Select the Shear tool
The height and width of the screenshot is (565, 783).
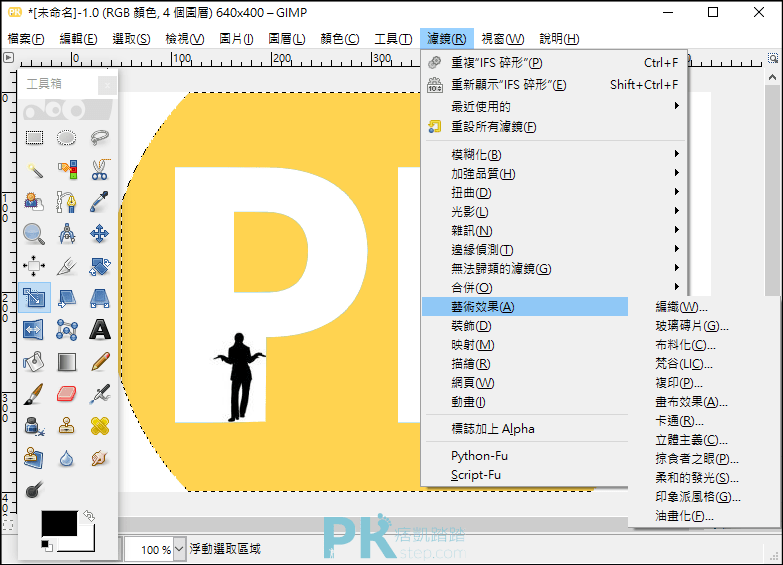click(x=66, y=298)
